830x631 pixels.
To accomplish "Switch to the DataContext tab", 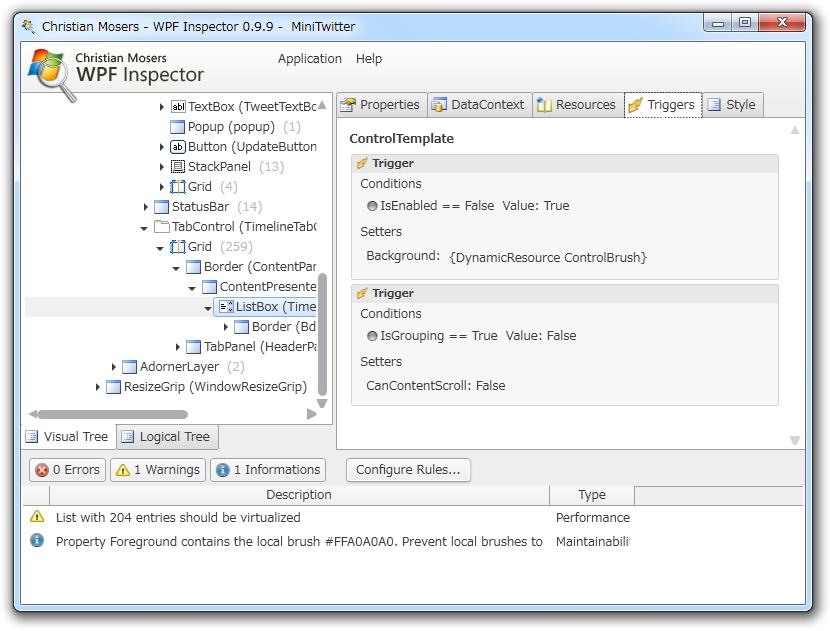I will [x=480, y=105].
